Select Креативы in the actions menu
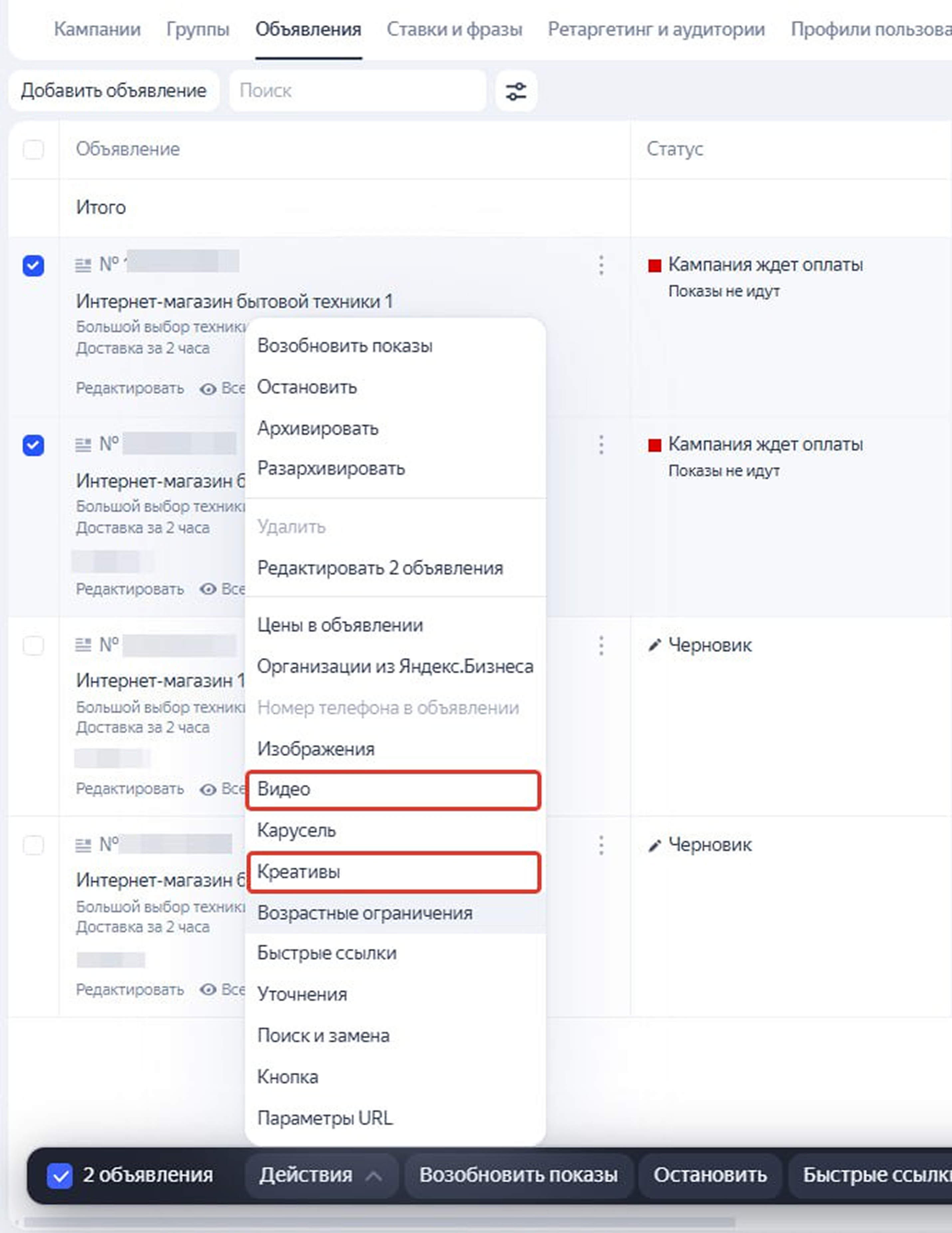This screenshot has height=1233, width=952. [x=393, y=872]
